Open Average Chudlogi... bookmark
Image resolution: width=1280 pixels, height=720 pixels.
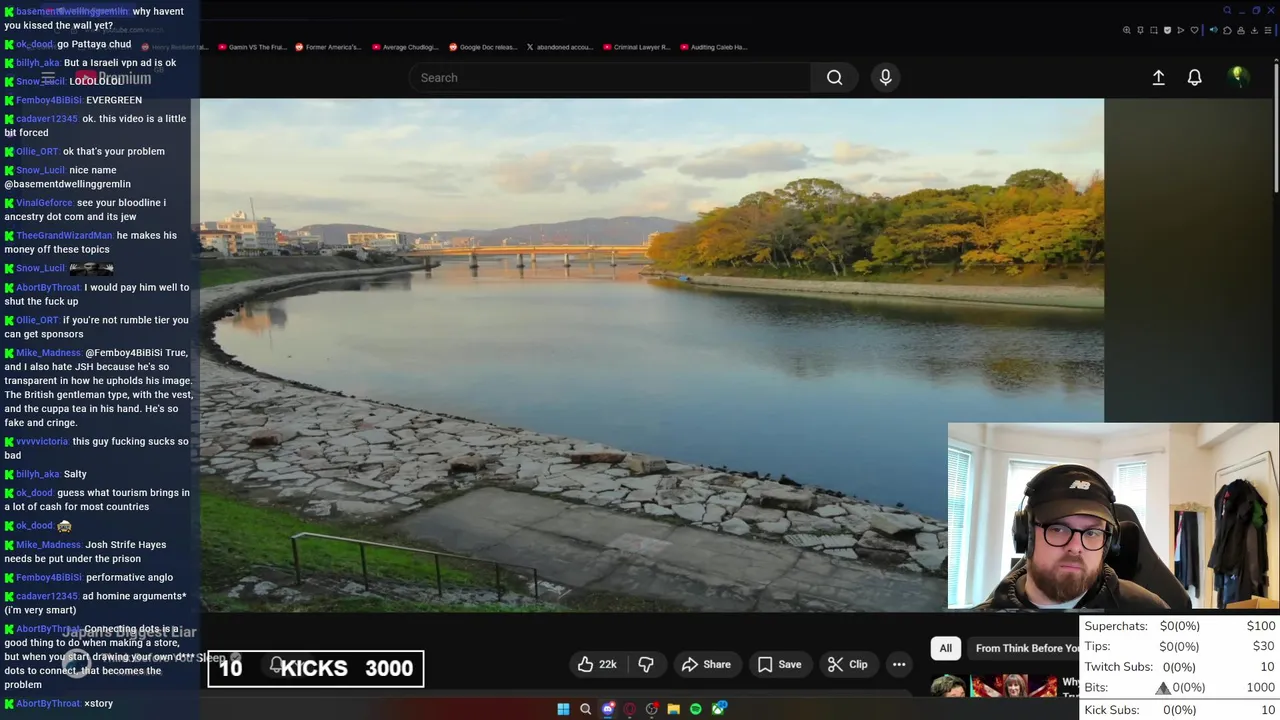click(406, 47)
